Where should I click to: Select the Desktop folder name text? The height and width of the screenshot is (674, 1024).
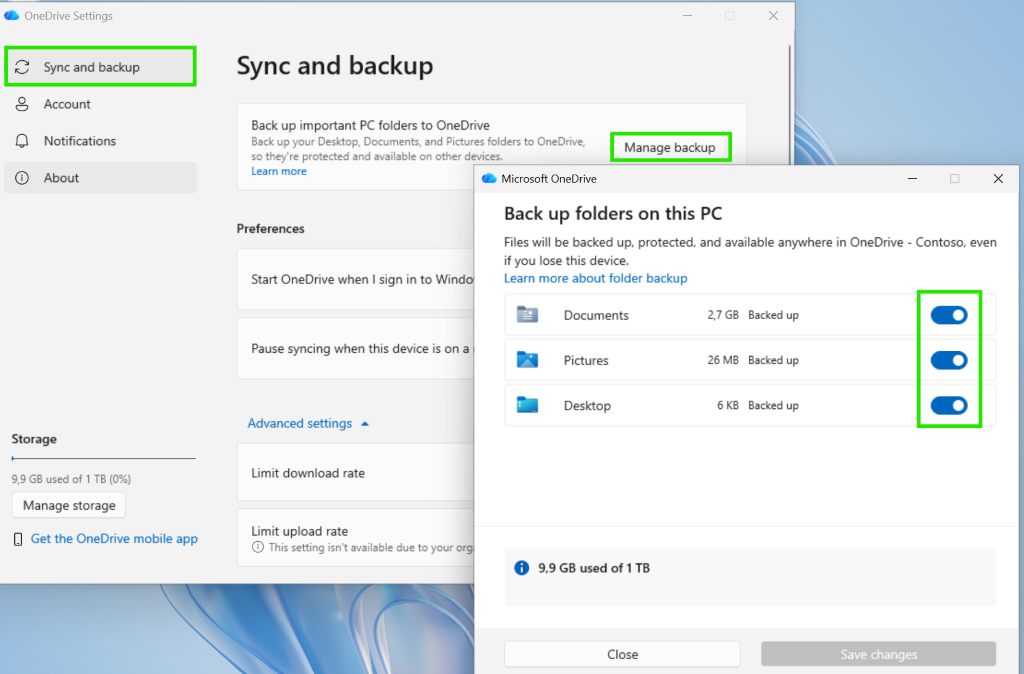tap(587, 405)
